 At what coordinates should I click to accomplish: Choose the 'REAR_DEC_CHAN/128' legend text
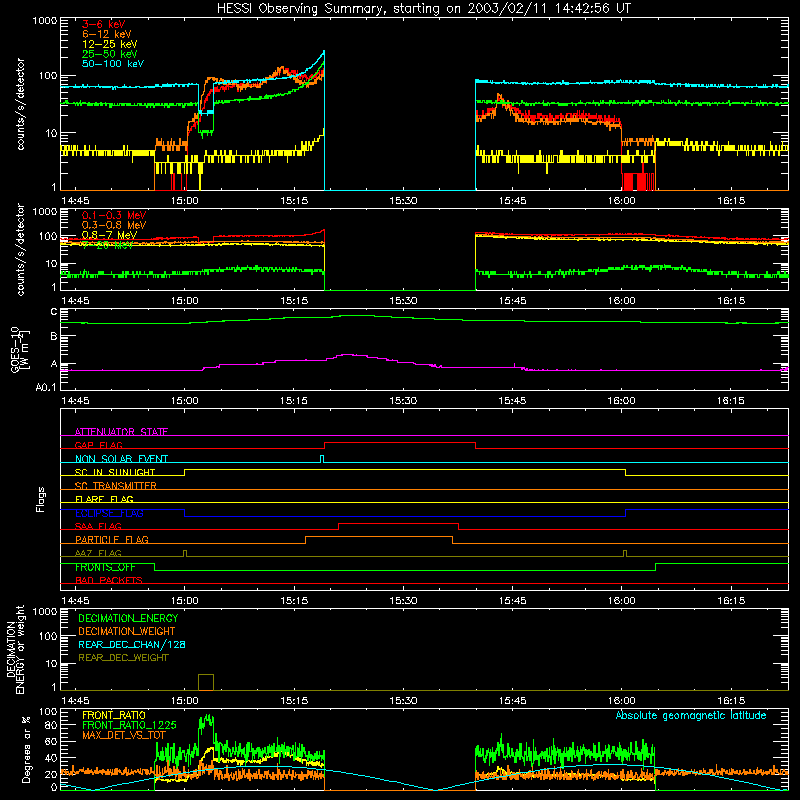[132, 644]
